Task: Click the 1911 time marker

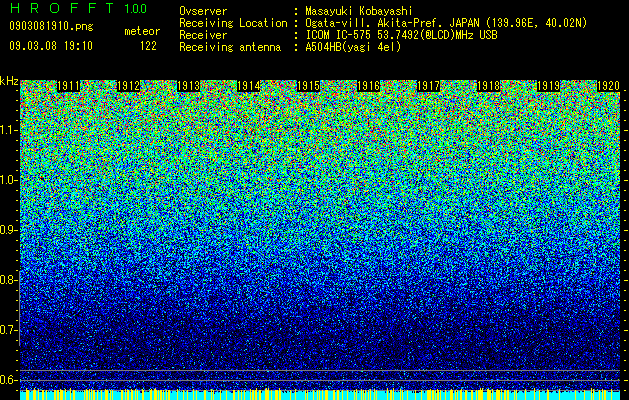Action: point(68,86)
